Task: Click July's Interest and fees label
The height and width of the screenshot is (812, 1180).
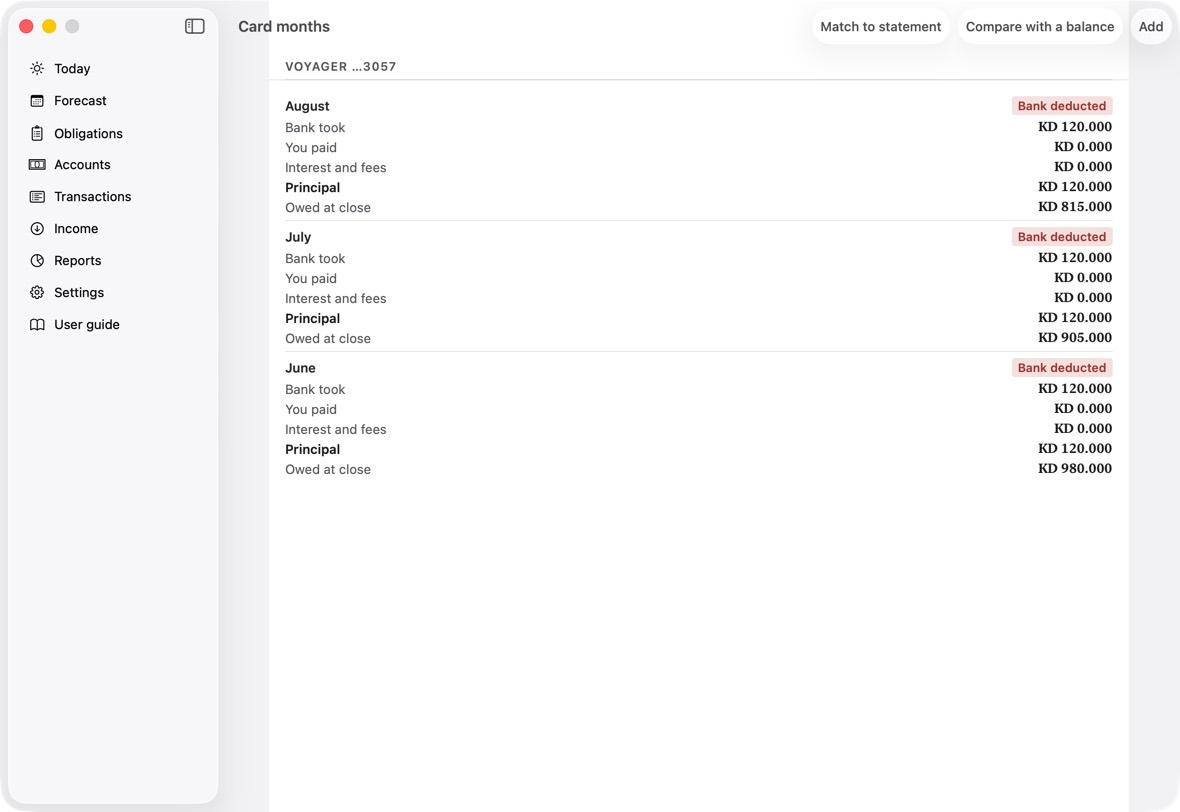Action: pos(336,299)
